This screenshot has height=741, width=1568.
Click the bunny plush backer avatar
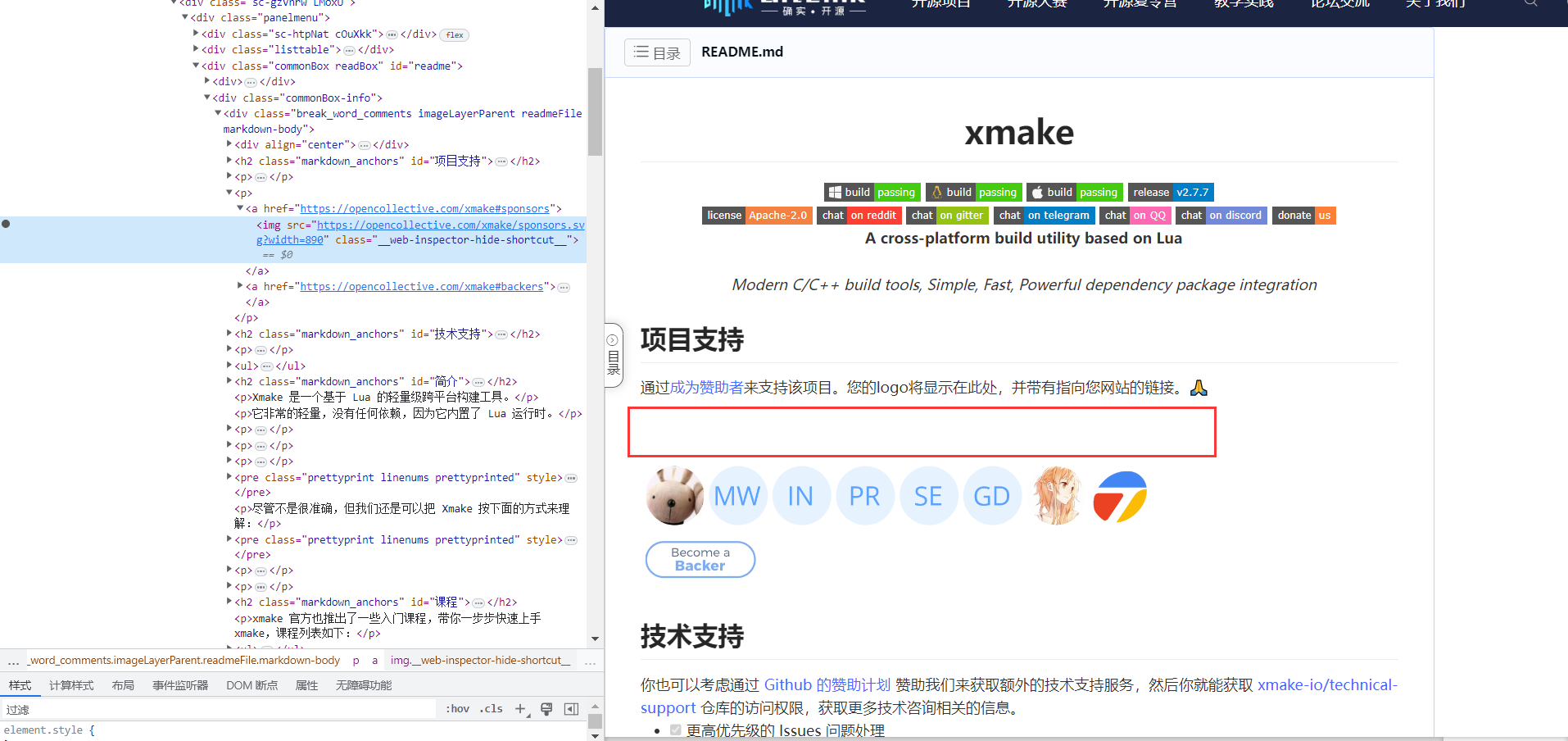[x=675, y=496]
